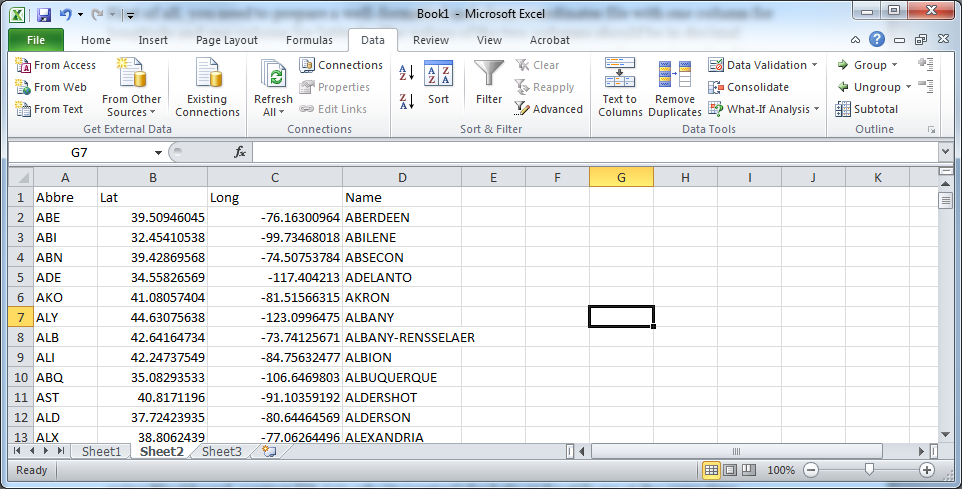Import data using From Access

tap(56, 65)
